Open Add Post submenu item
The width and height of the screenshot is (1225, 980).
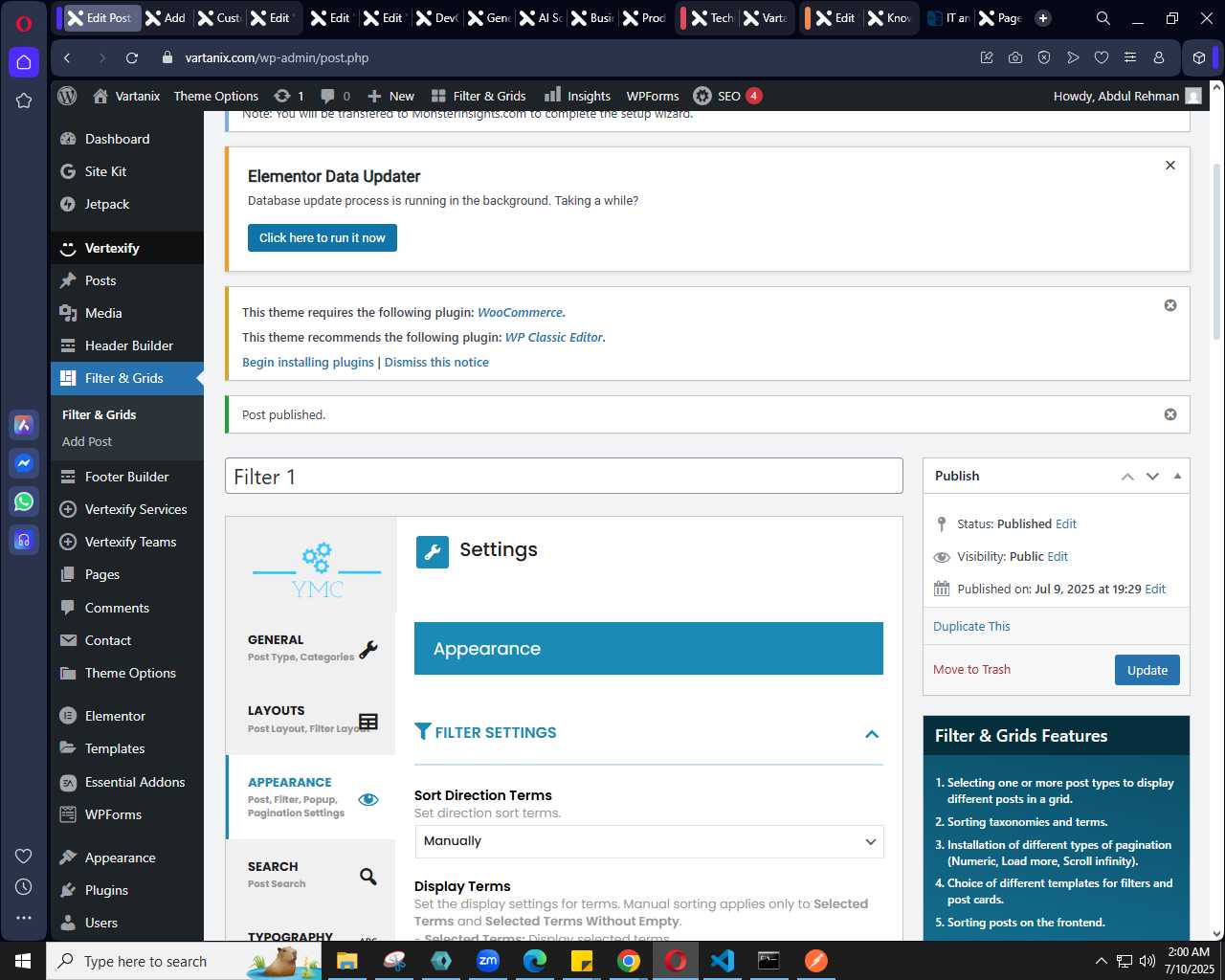point(87,441)
